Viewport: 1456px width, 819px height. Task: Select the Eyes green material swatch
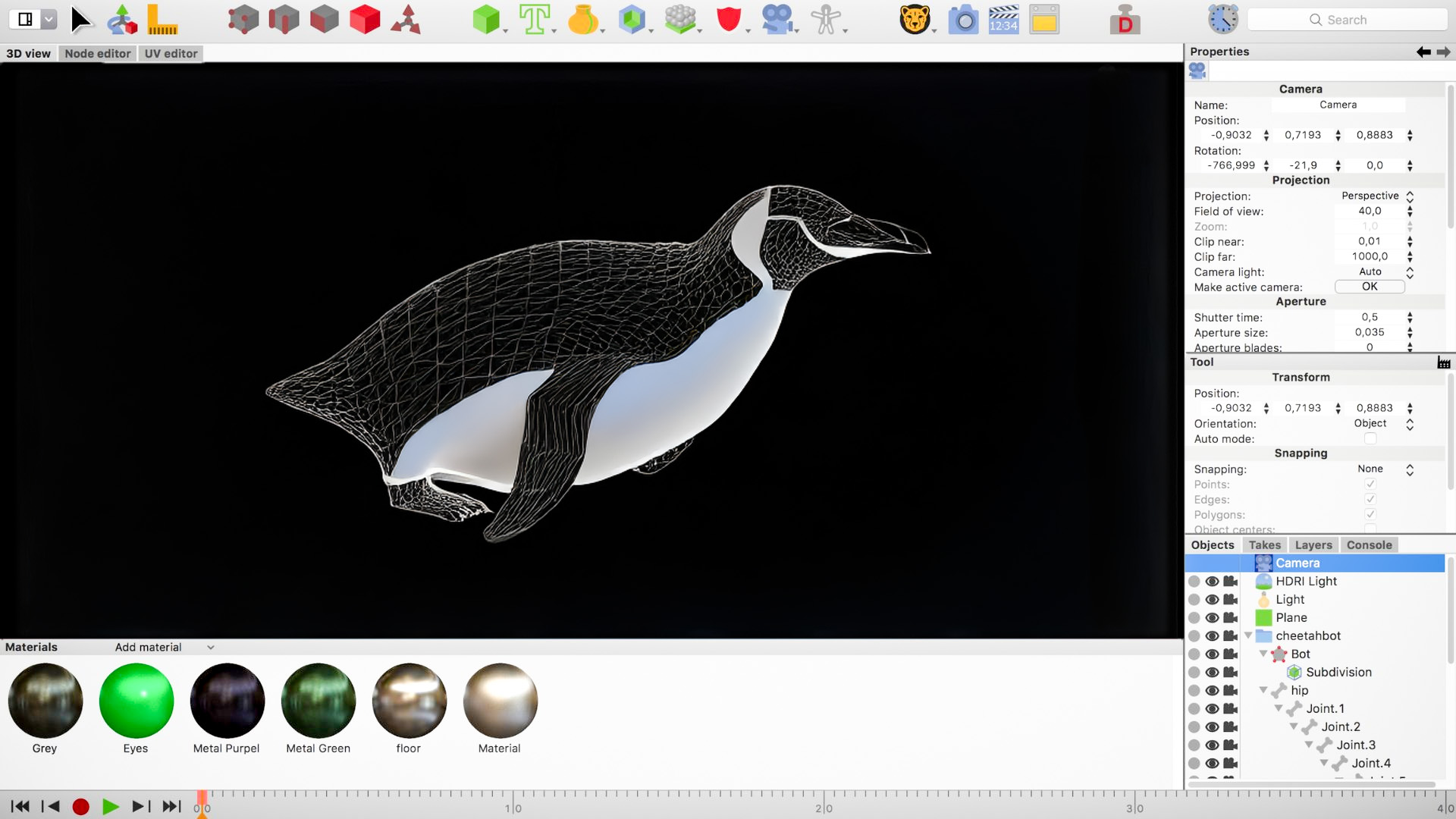[x=136, y=701]
